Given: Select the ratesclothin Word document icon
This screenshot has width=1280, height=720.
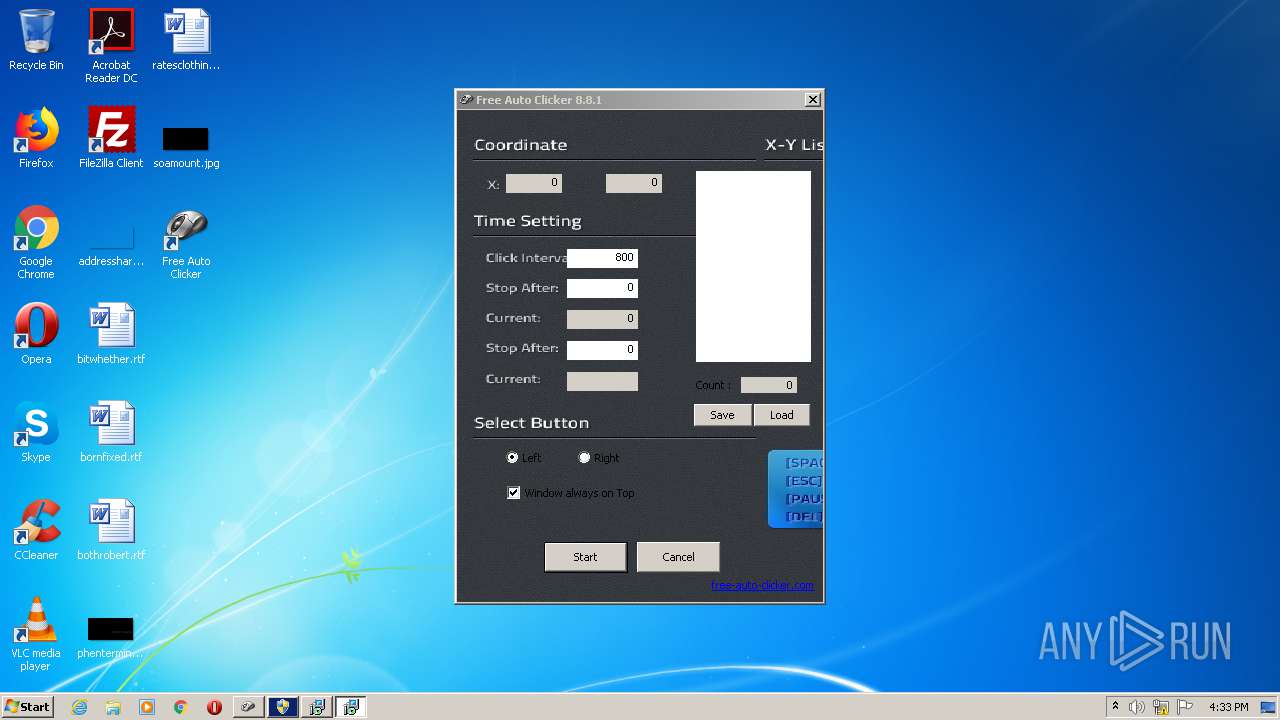Looking at the screenshot, I should 186,40.
